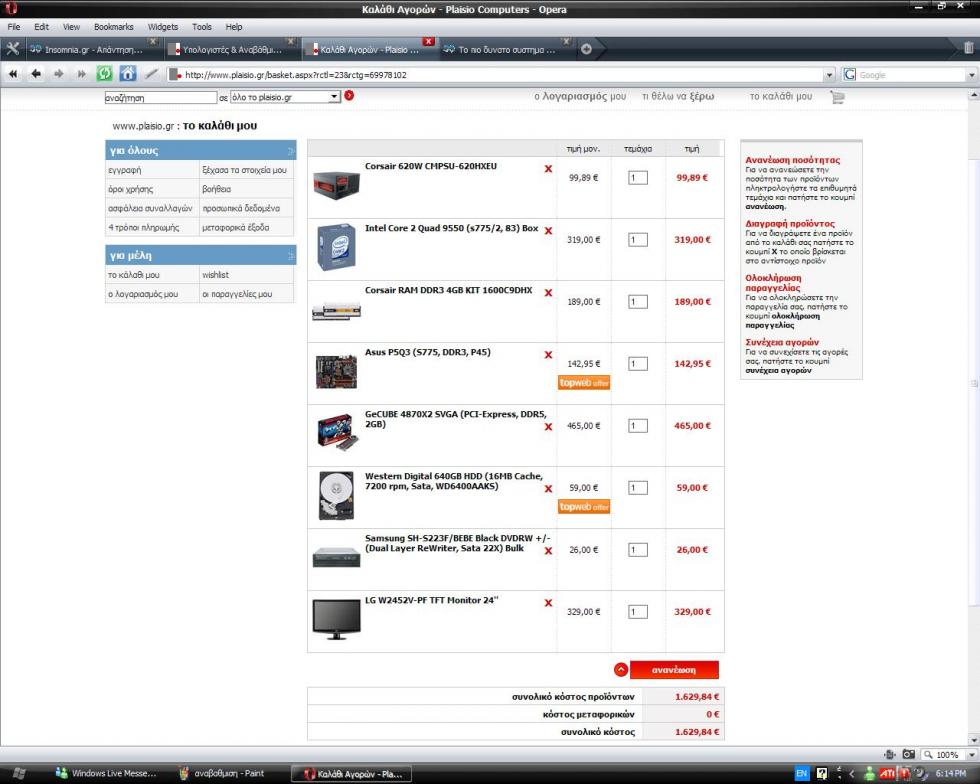Open the Bookmarks menu

(114, 27)
